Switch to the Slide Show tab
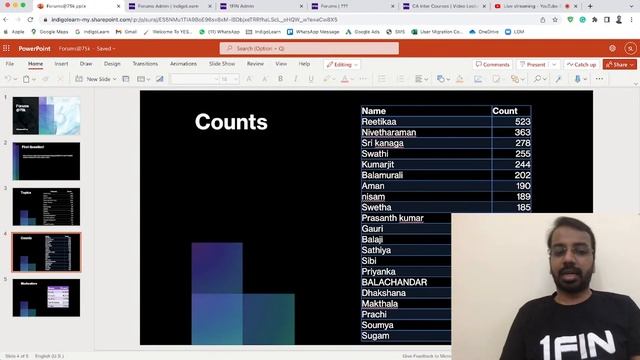 (222, 64)
